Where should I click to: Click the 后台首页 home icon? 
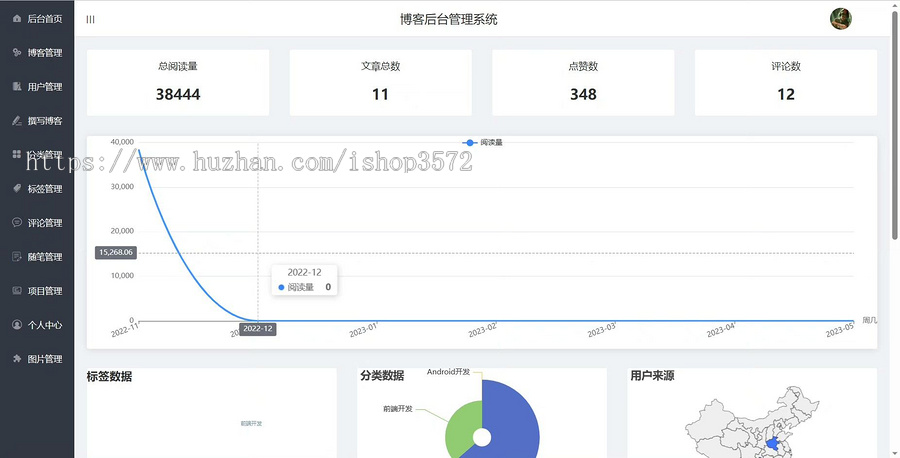pyautogui.click(x=17, y=19)
